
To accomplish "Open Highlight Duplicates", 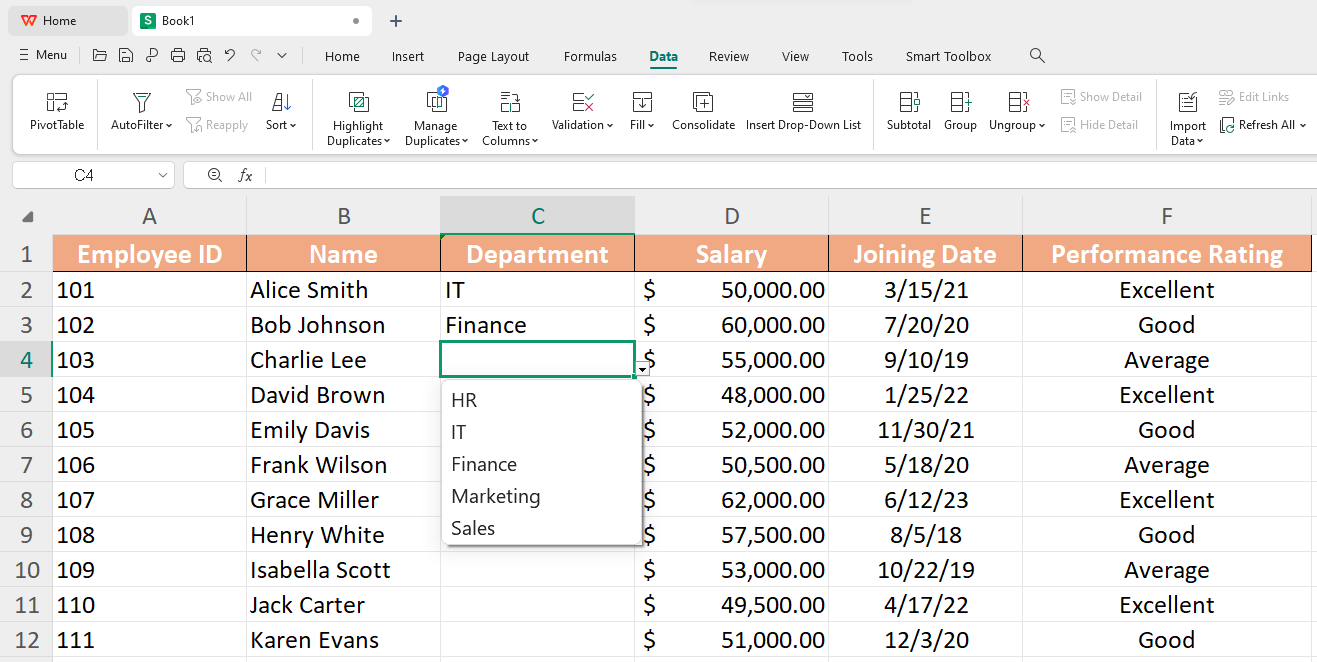I will pos(358,115).
